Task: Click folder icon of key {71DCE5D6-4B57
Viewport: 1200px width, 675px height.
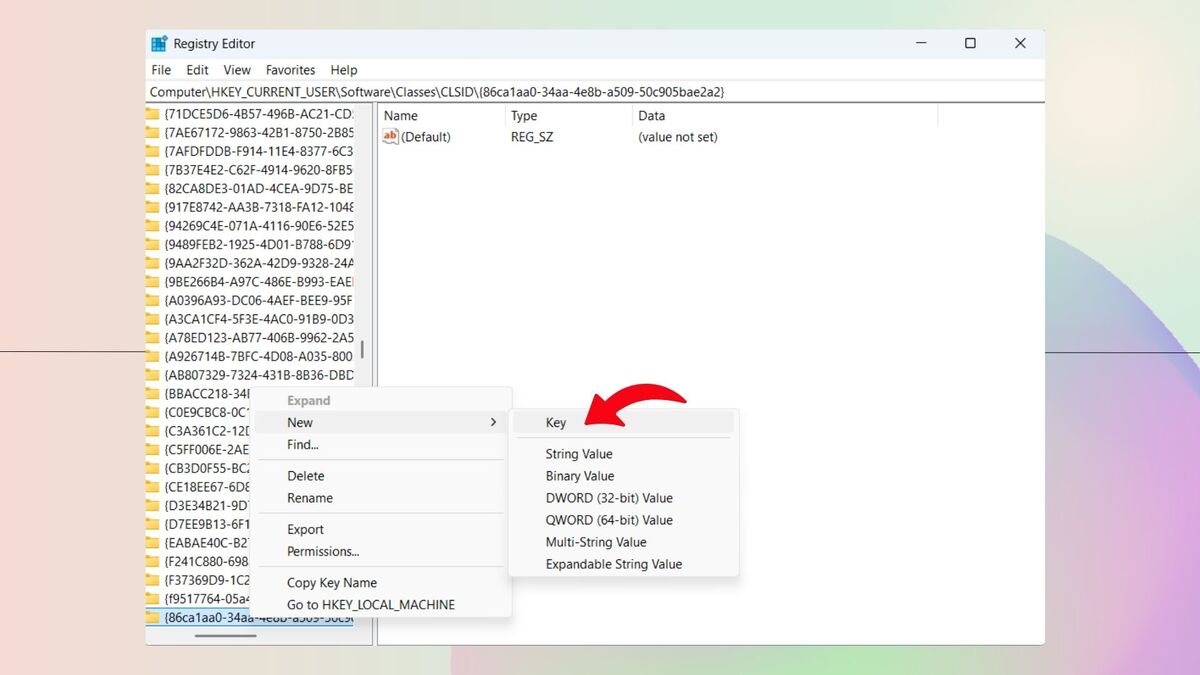Action: (x=153, y=113)
